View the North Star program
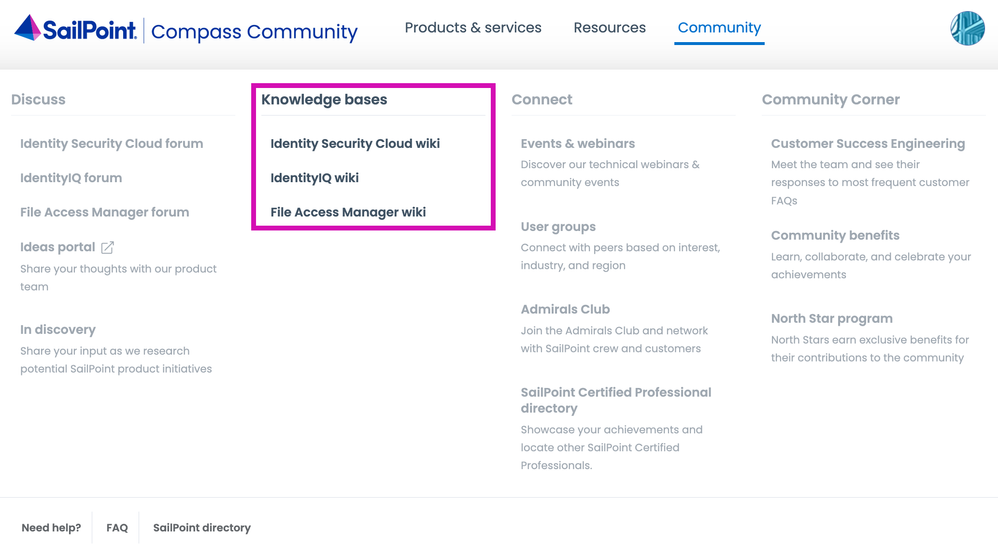This screenshot has height=546, width=998. [831, 319]
